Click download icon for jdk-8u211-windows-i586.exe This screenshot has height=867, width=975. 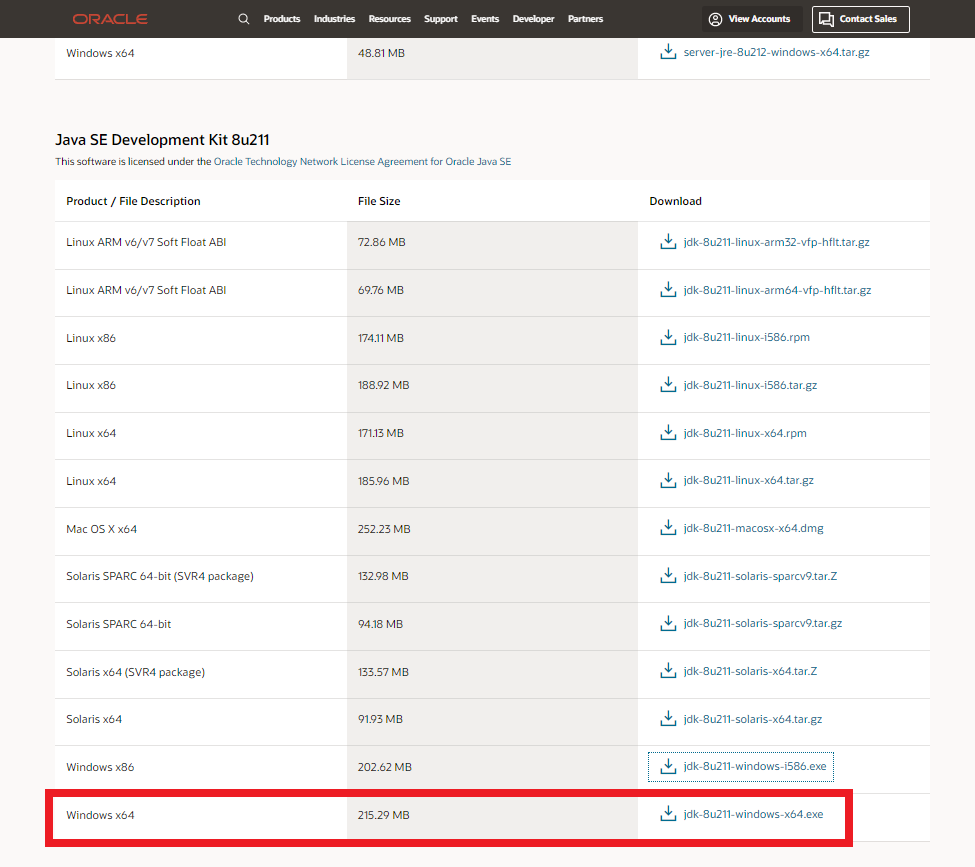[x=668, y=766]
